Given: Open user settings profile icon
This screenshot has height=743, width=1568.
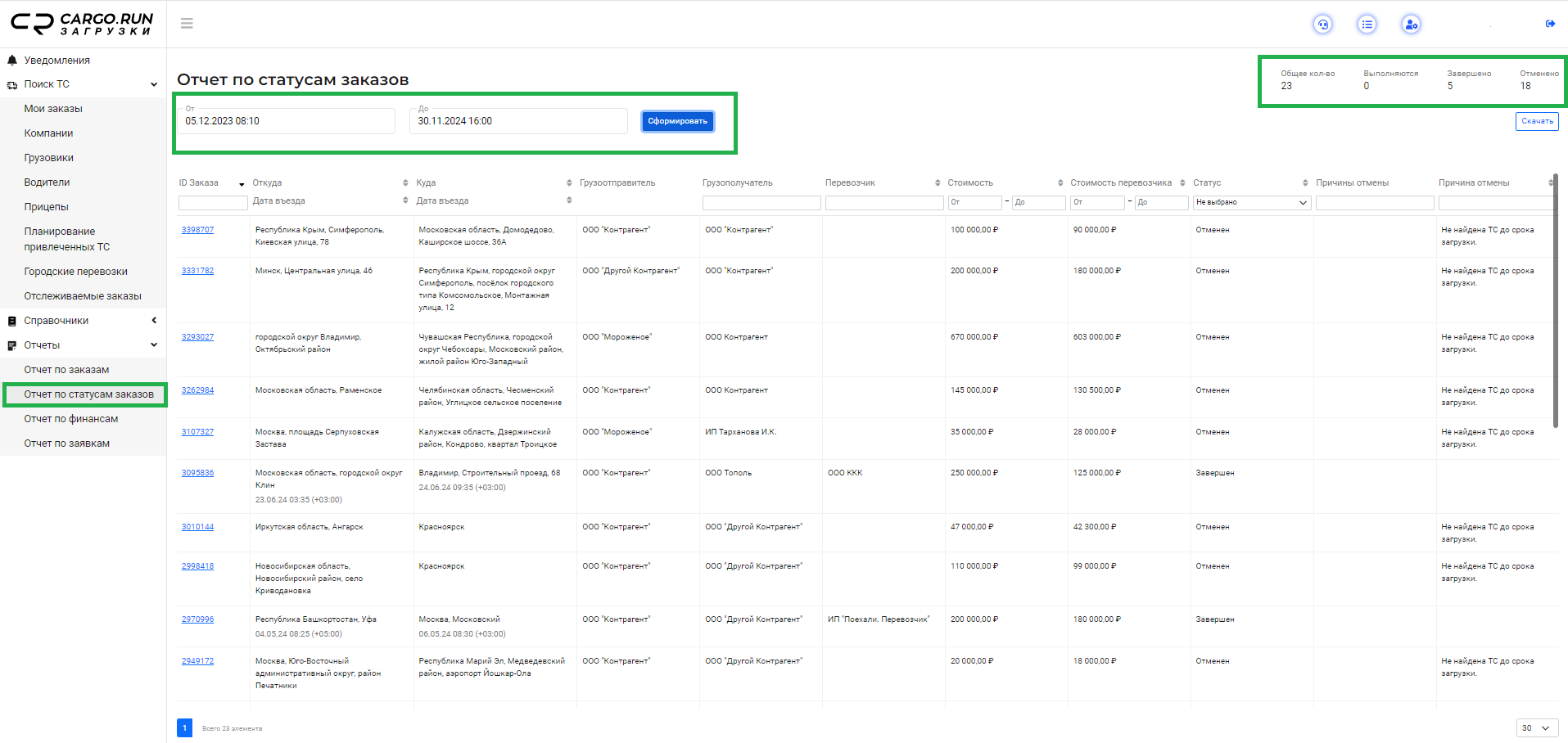Looking at the screenshot, I should coord(1411,25).
